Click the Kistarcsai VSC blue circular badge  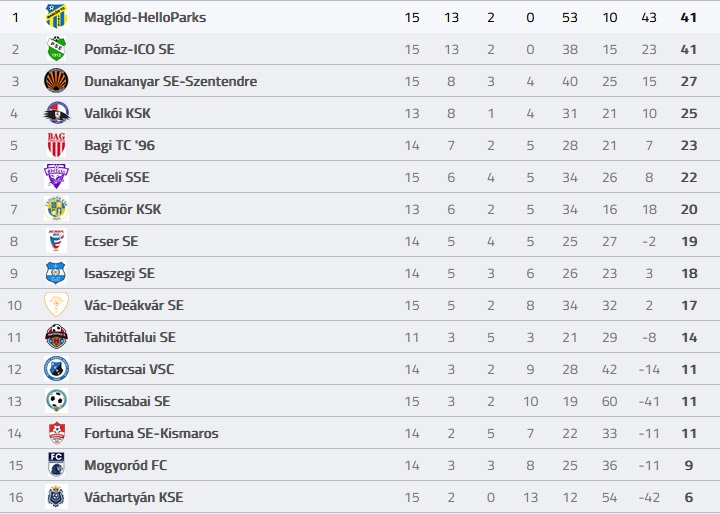56,369
